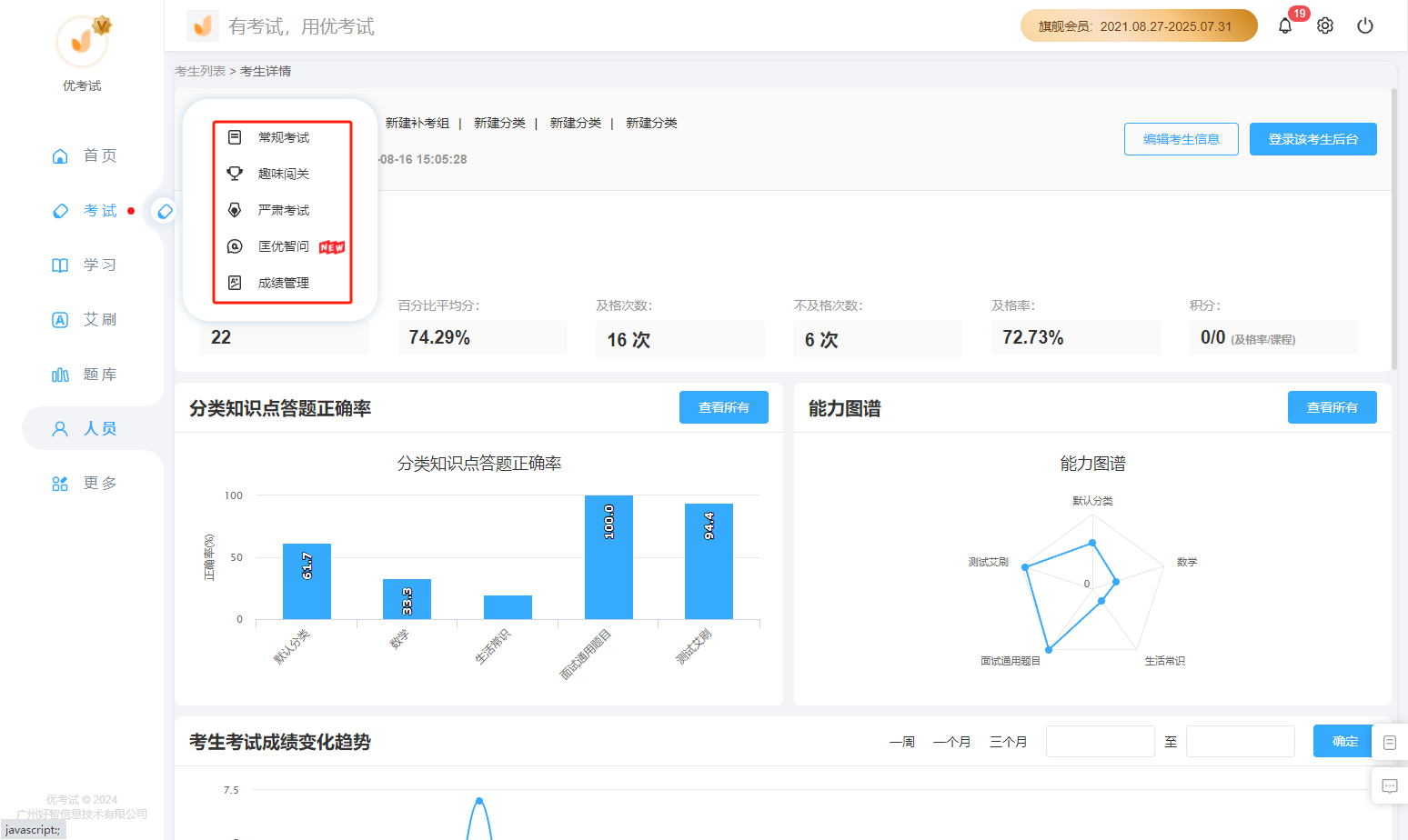The width and height of the screenshot is (1408, 840).
Task: Open the settings gear icon
Action: coord(1325,25)
